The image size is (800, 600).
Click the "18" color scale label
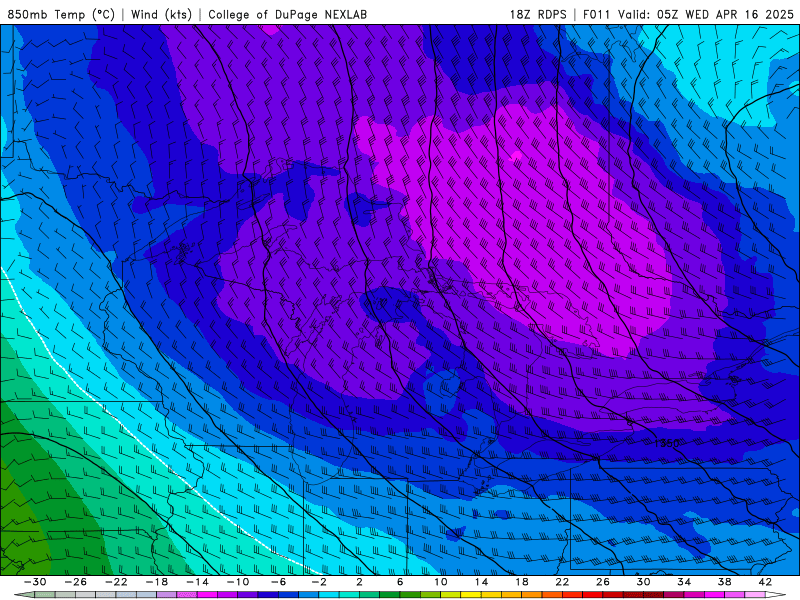pyautogui.click(x=522, y=582)
